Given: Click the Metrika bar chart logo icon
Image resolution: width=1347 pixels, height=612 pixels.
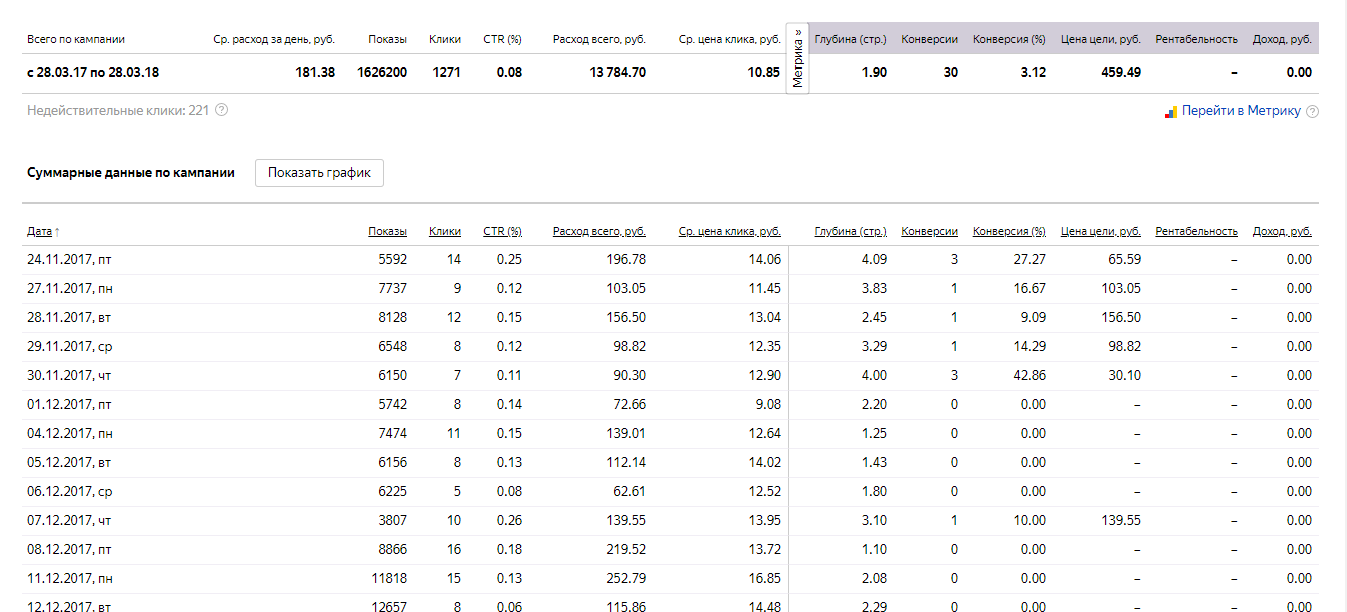Looking at the screenshot, I should coord(1171,112).
